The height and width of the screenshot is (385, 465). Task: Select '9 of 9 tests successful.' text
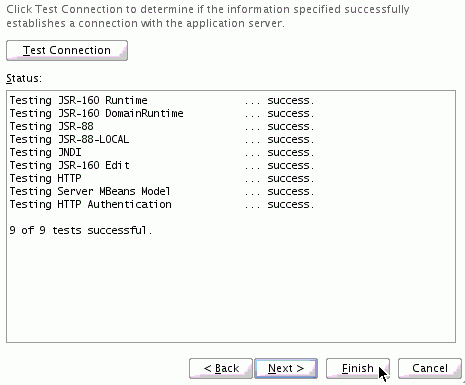coord(81,230)
